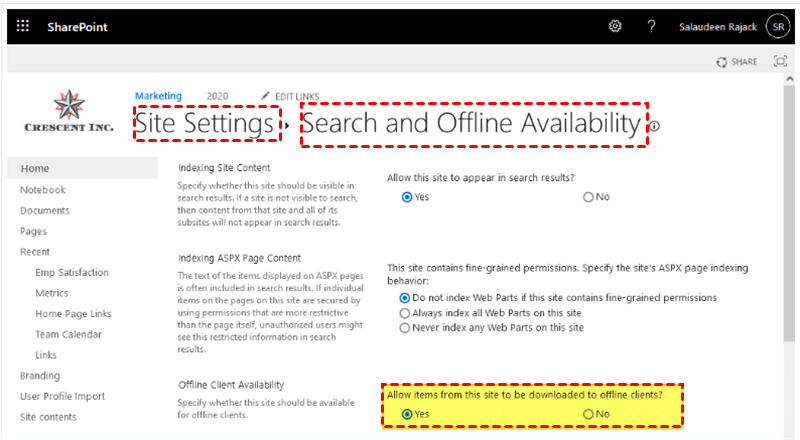The height and width of the screenshot is (440, 800).
Task: Click the Search and Offline Availability title
Action: [x=471, y=124]
